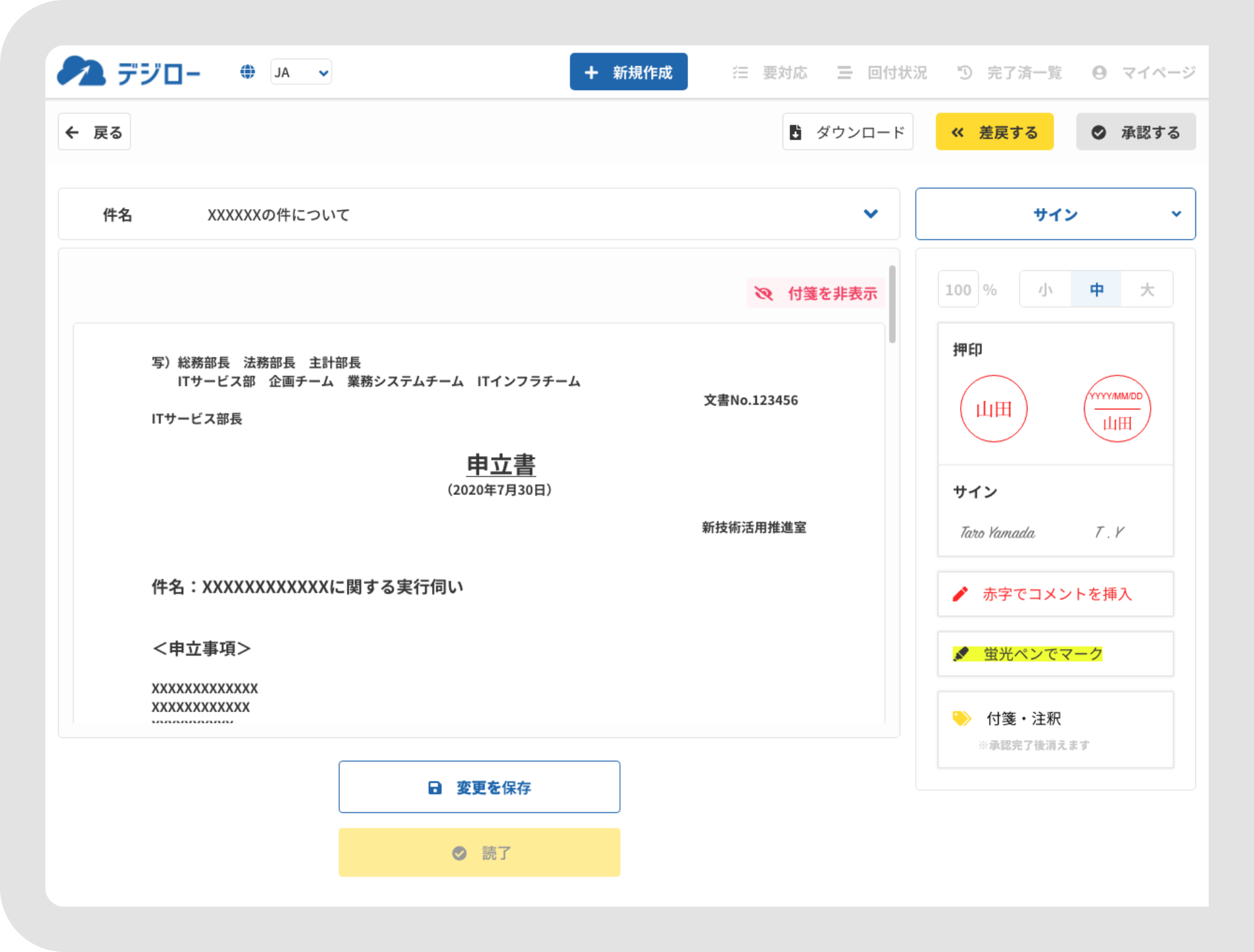
Task: Click the document viewer scrollbar
Action: pyautogui.click(x=892, y=304)
